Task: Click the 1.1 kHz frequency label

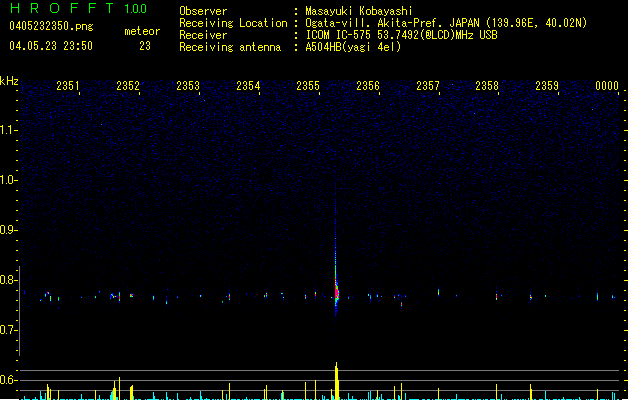Action: click(9, 130)
